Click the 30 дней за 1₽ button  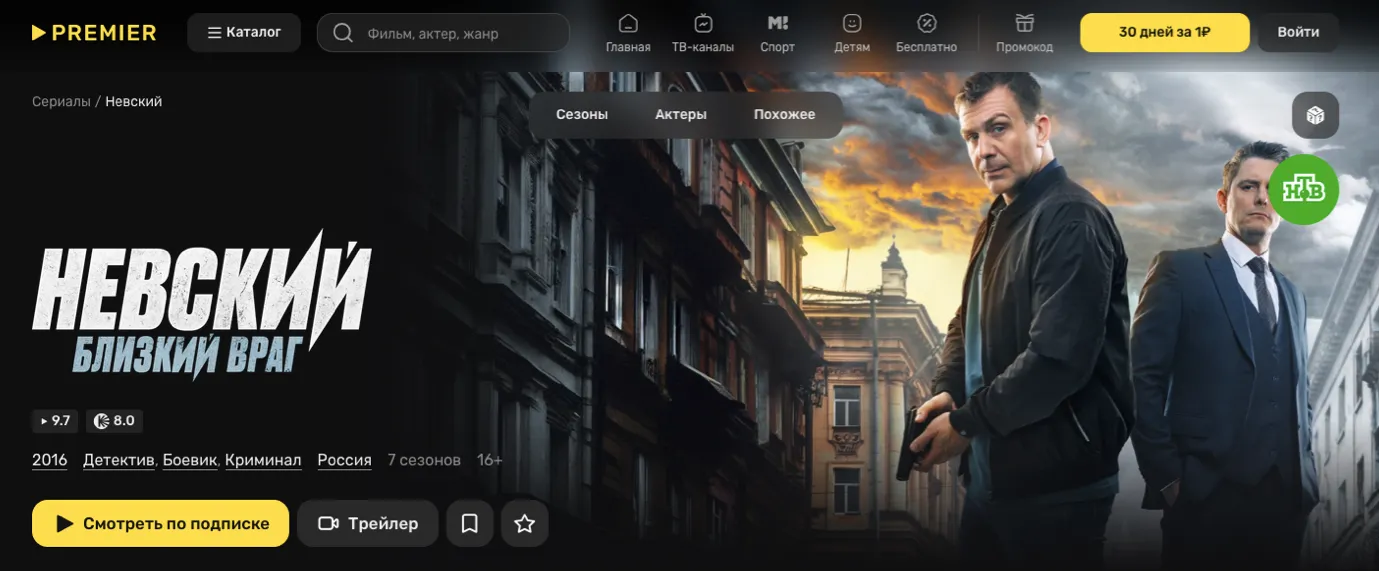point(1164,32)
